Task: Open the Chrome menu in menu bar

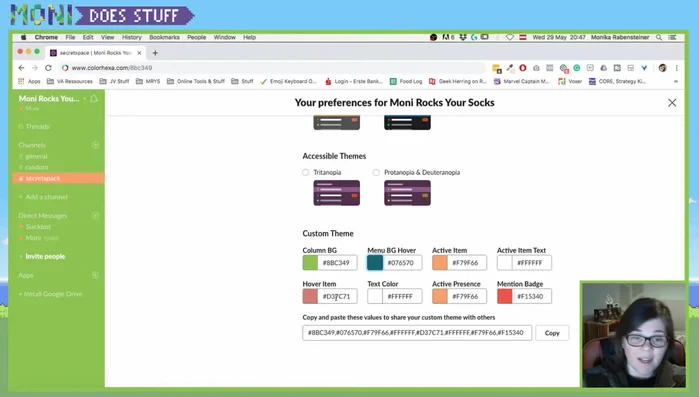Action: click(x=46, y=37)
